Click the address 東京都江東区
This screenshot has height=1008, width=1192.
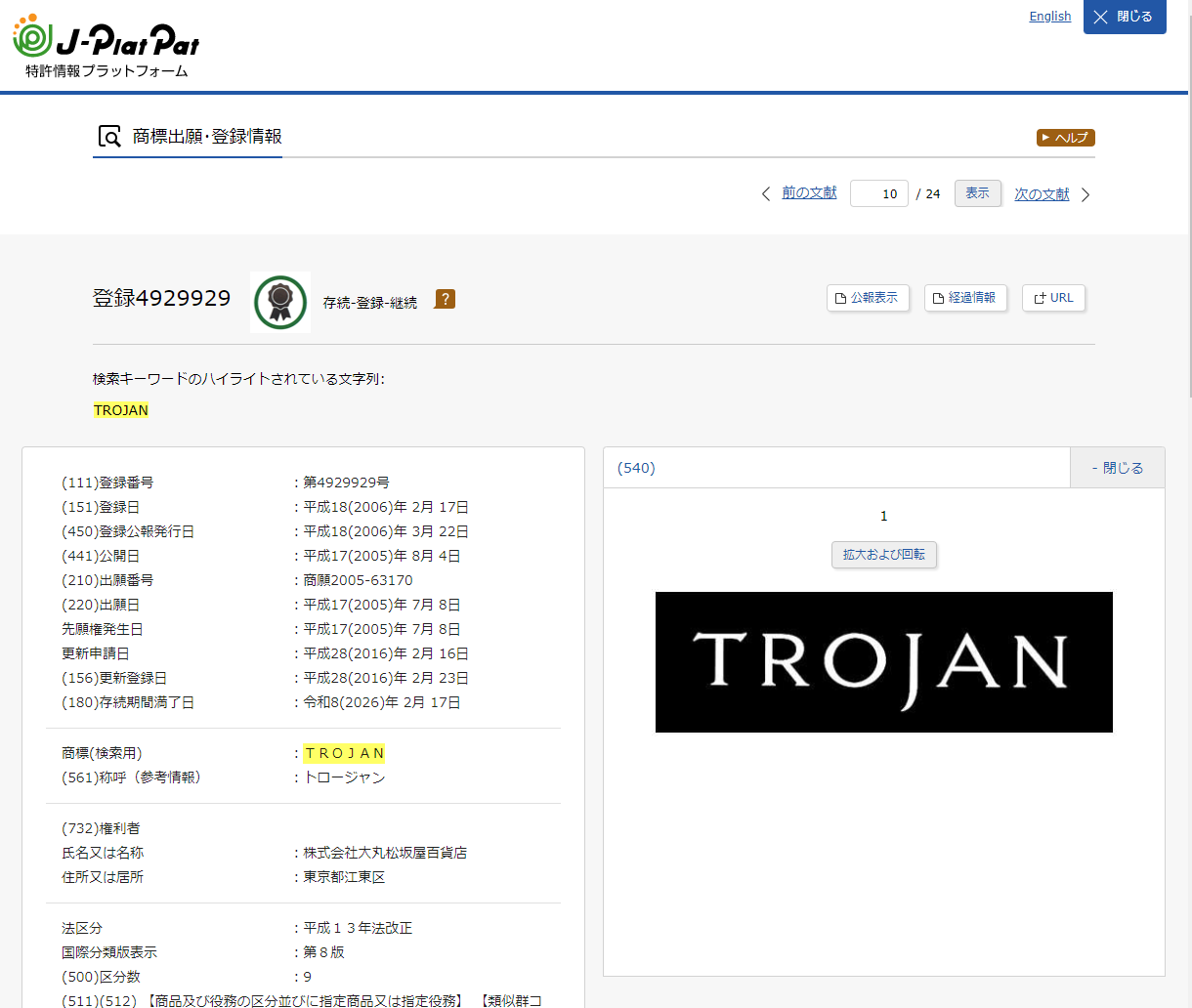tap(344, 877)
